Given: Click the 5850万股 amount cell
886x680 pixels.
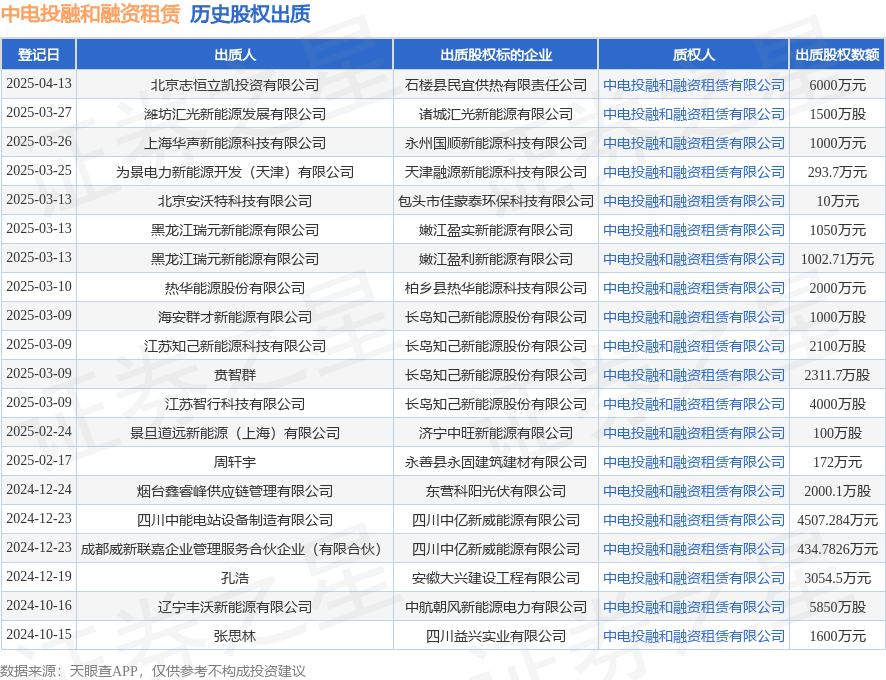Looking at the screenshot, I should [837, 607].
